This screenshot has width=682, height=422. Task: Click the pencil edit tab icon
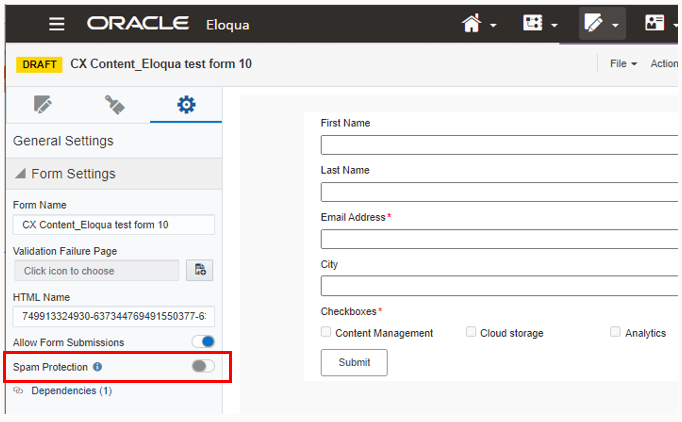click(42, 104)
